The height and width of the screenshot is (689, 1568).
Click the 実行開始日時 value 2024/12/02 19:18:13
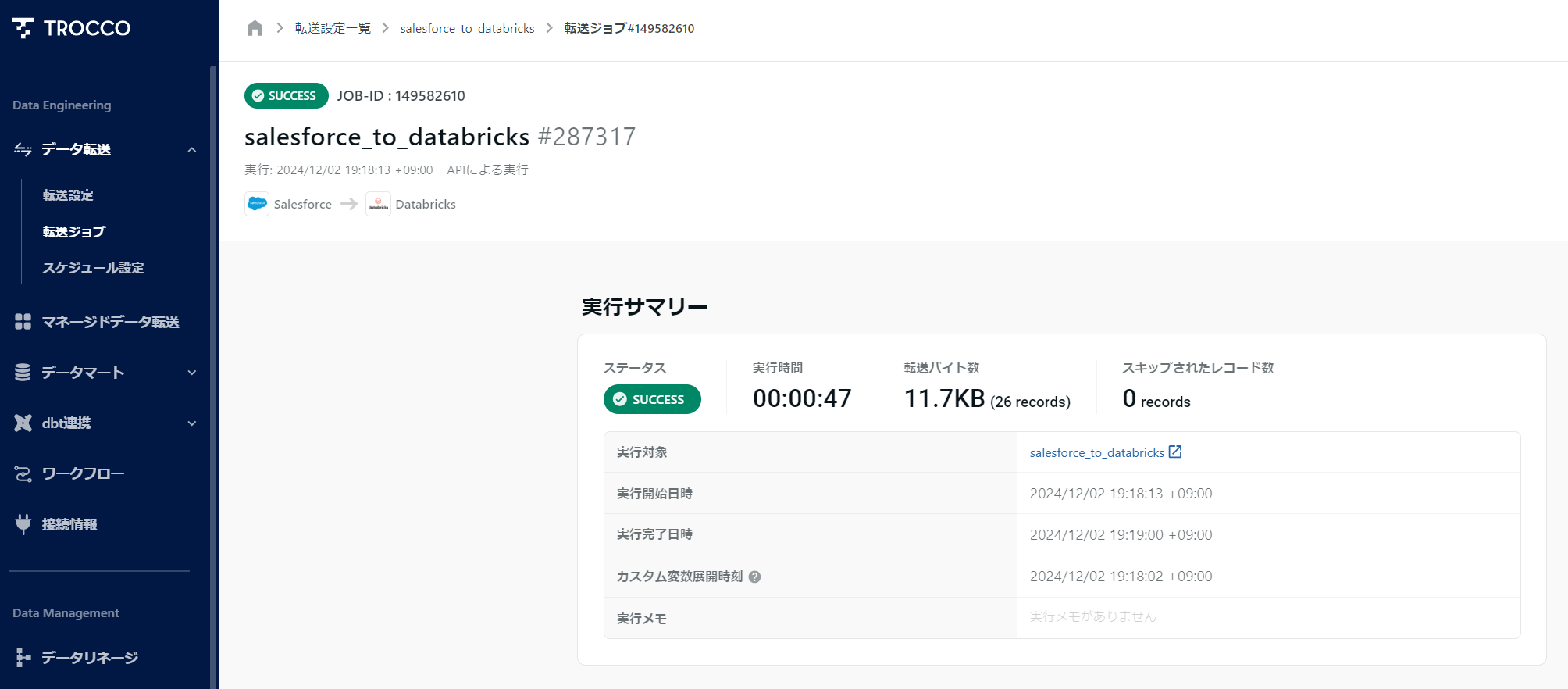pos(1121,494)
